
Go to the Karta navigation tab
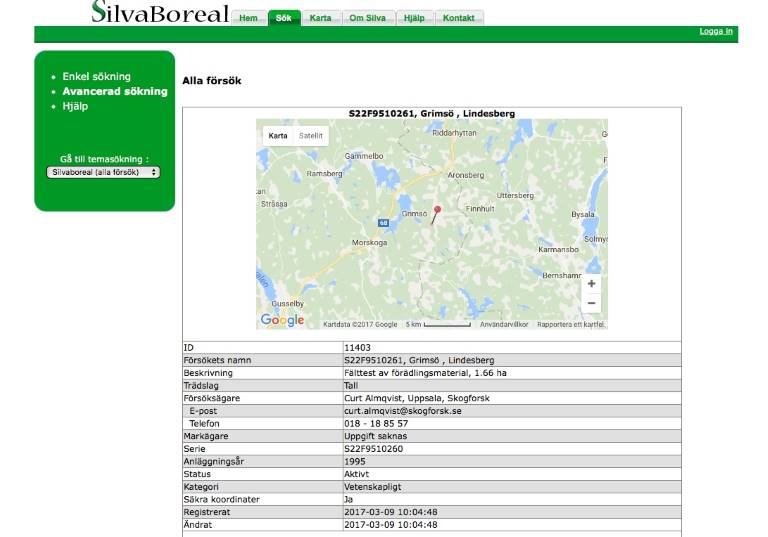pyautogui.click(x=320, y=18)
